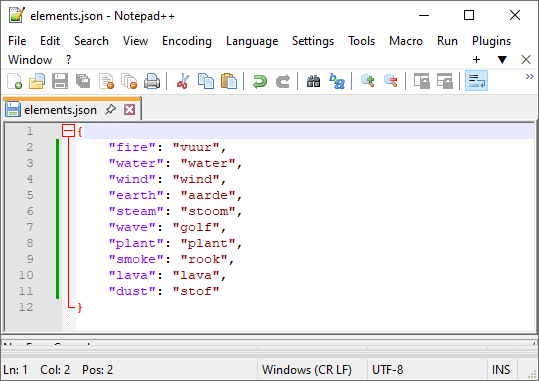This screenshot has width=539, height=381.
Task: Open the Run menu
Action: [x=447, y=41]
